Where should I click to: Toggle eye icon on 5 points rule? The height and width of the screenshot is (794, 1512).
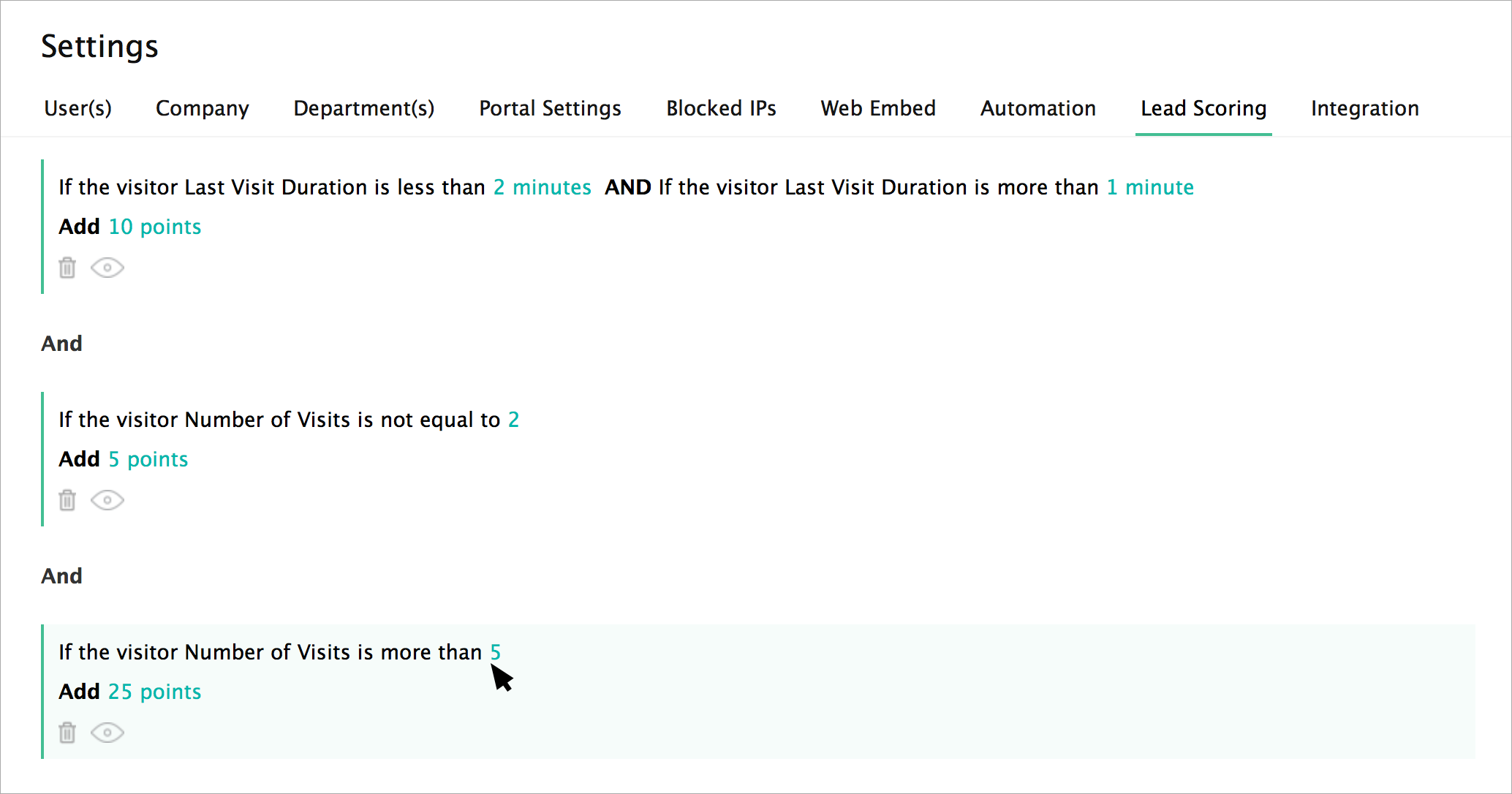coord(107,500)
